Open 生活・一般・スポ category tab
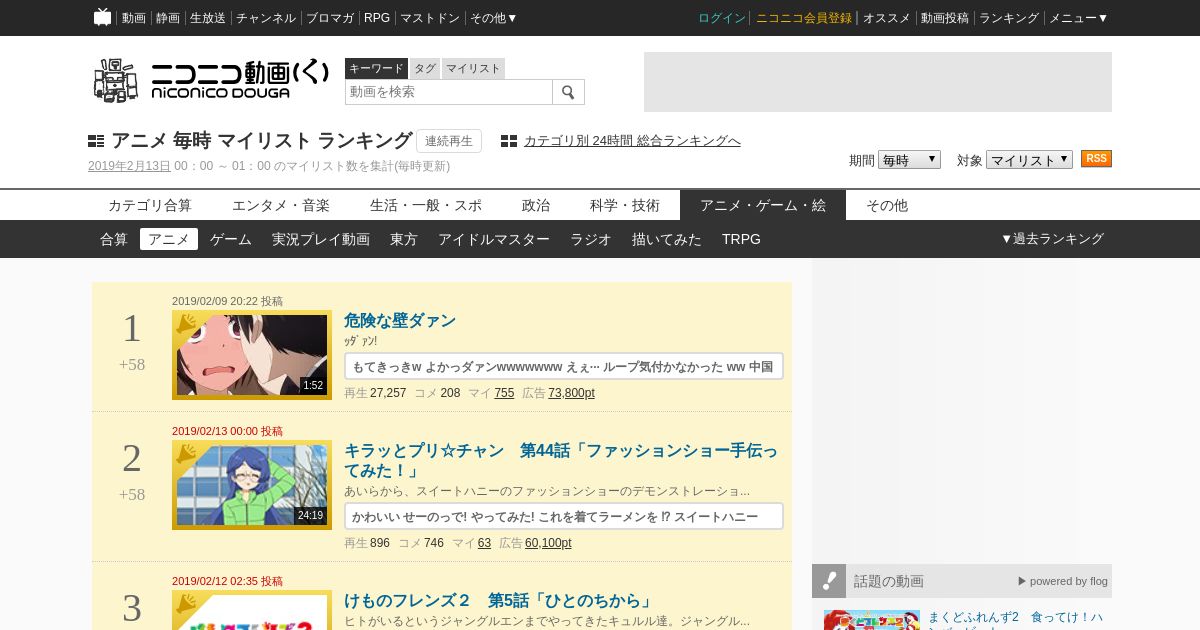This screenshot has width=1200, height=630. point(426,205)
